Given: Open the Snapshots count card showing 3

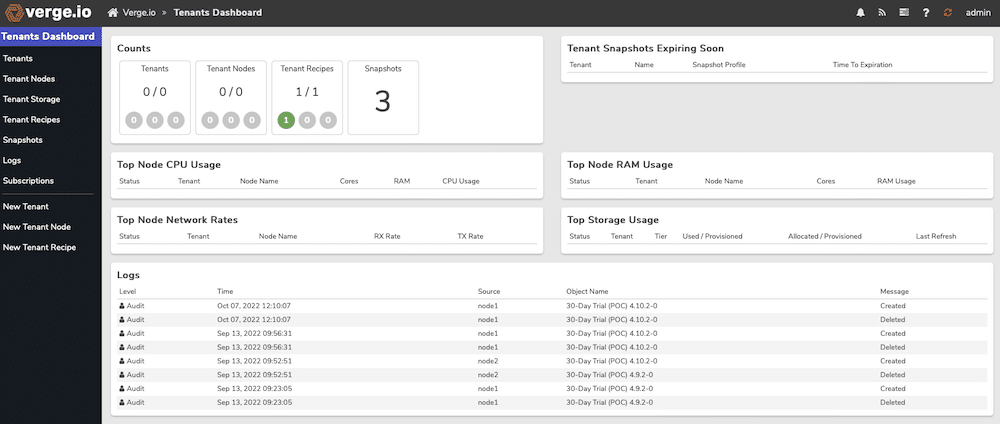Looking at the screenshot, I should pyautogui.click(x=383, y=98).
